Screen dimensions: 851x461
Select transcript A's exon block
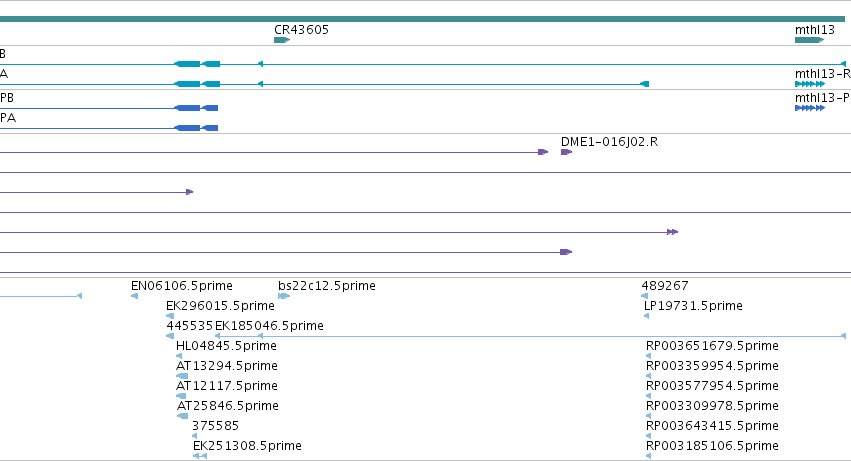(187, 84)
